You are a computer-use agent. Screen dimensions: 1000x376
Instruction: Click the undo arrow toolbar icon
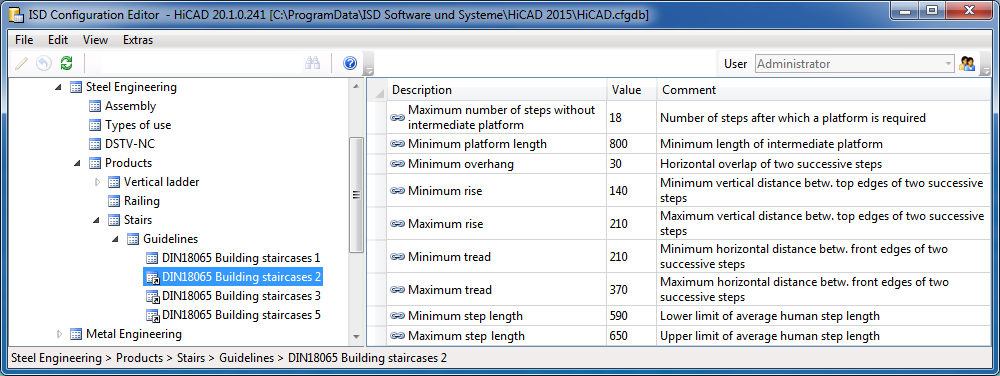pos(43,63)
